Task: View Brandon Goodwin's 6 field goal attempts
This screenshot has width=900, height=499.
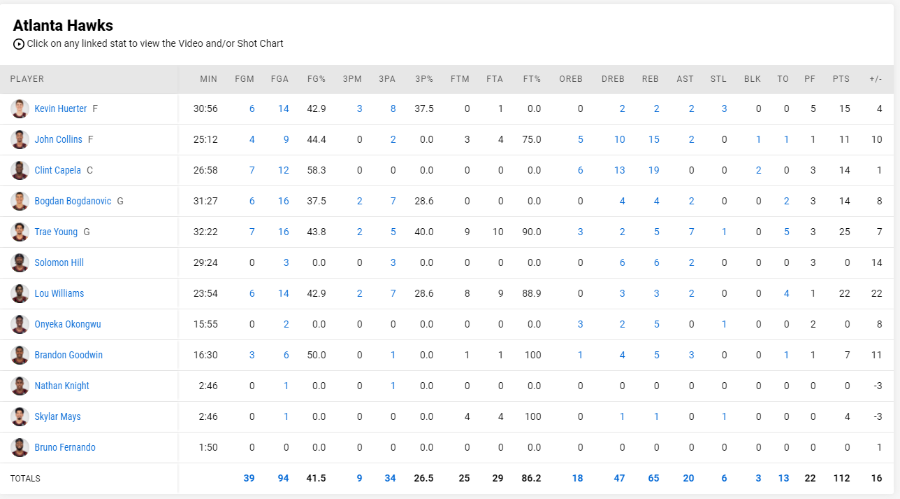Action: click(286, 355)
